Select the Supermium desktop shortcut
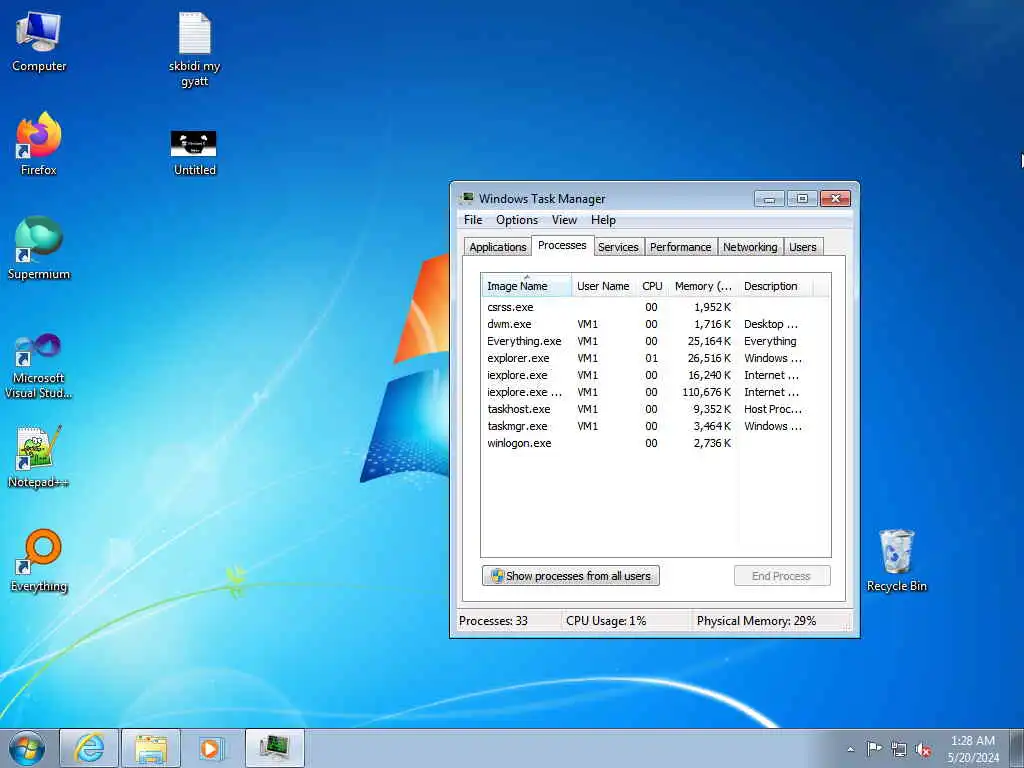The width and height of the screenshot is (1024, 768). pos(39,248)
